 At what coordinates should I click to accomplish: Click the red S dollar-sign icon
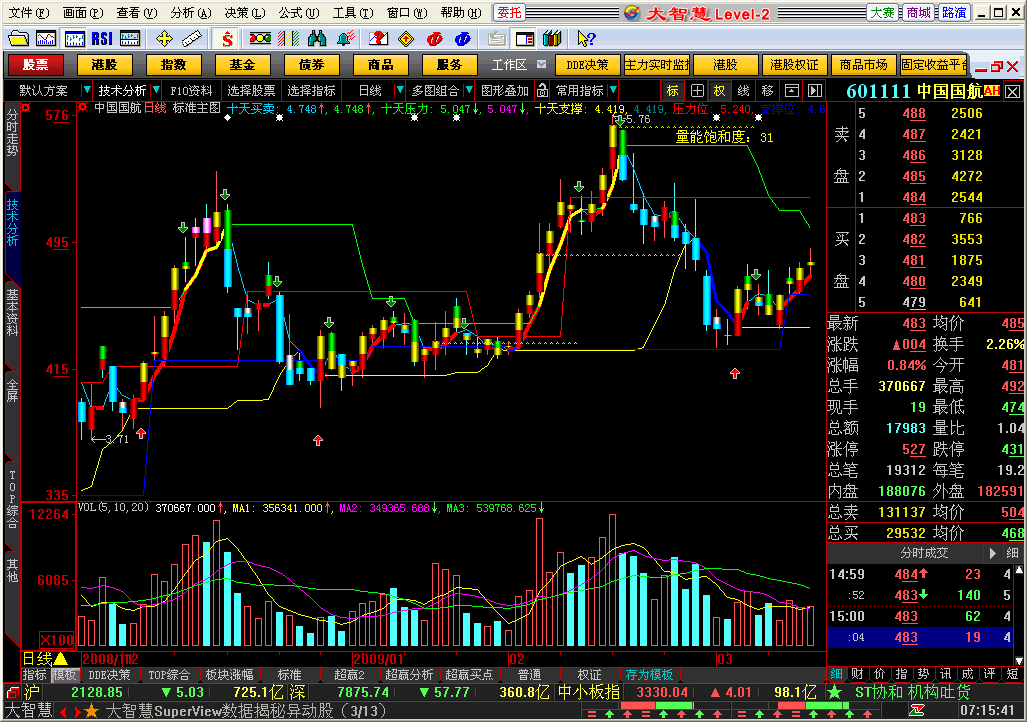coord(227,39)
